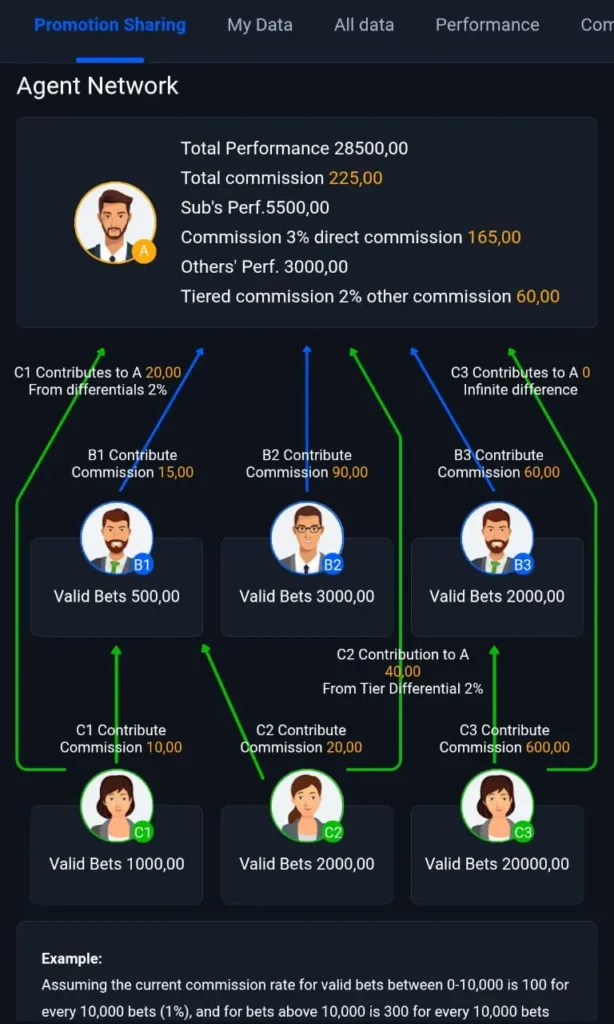The height and width of the screenshot is (1024, 614).
Task: Select the C1 agent avatar
Action: click(x=116, y=805)
